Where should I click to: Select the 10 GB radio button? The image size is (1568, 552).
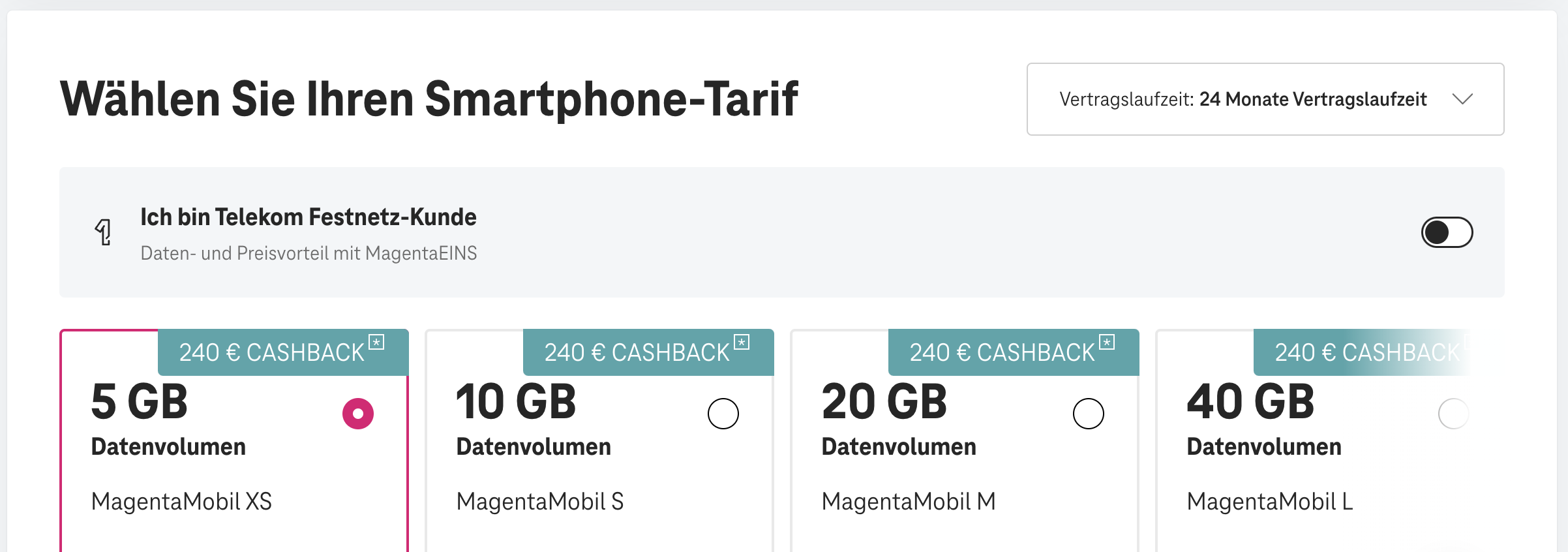tap(723, 414)
